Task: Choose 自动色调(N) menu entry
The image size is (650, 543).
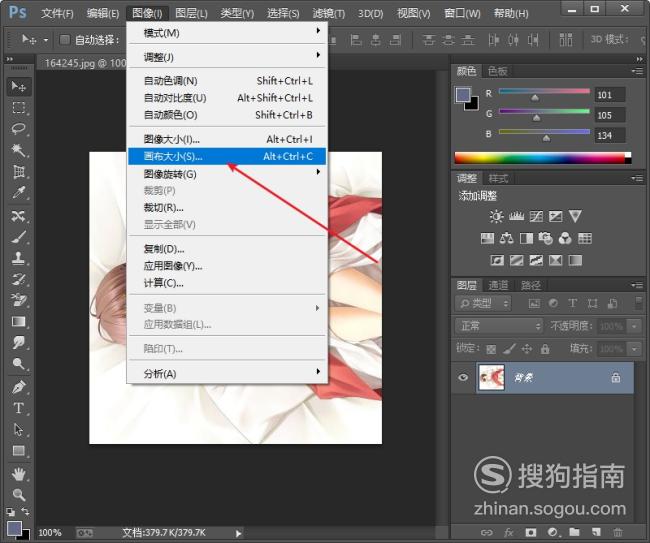Action: click(x=227, y=81)
